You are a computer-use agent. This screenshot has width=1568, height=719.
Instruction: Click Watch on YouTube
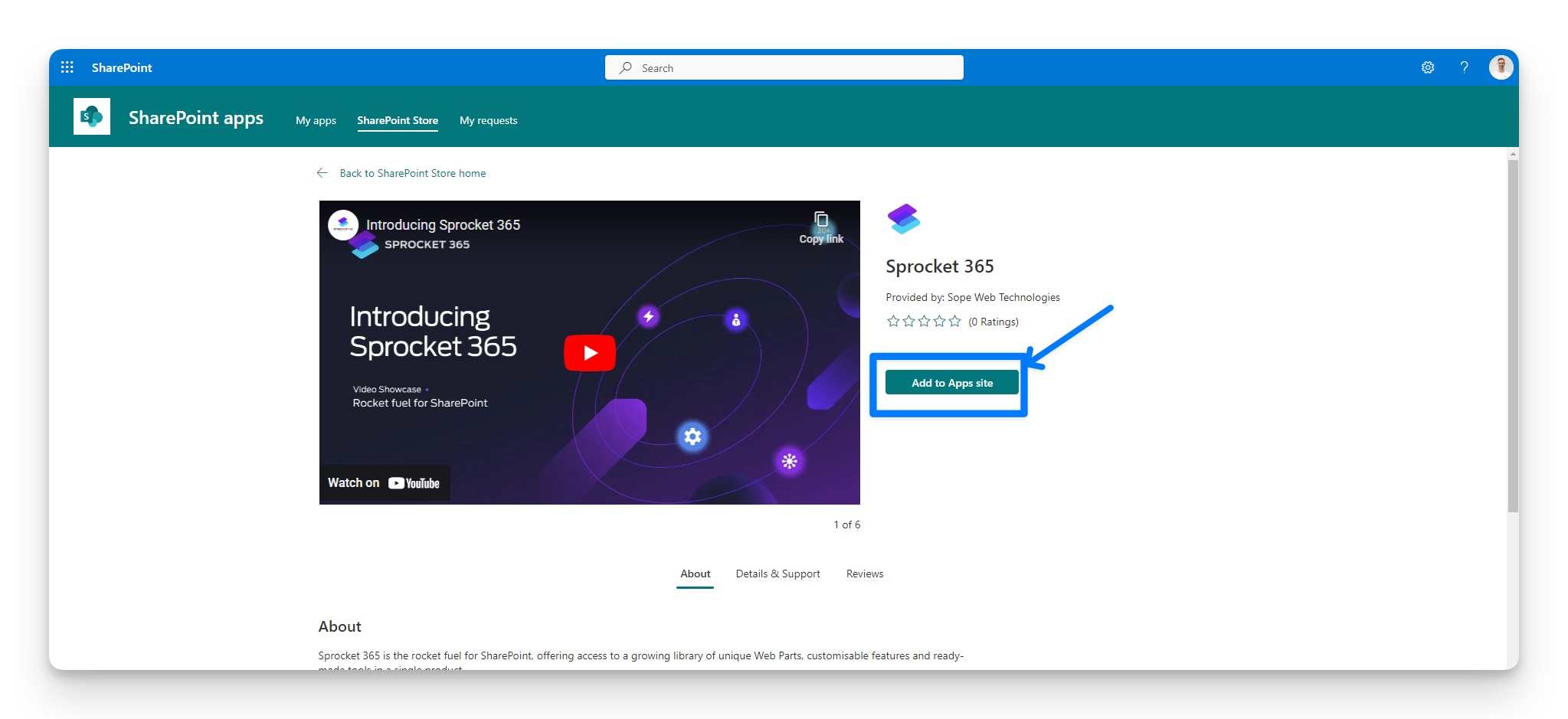[385, 482]
